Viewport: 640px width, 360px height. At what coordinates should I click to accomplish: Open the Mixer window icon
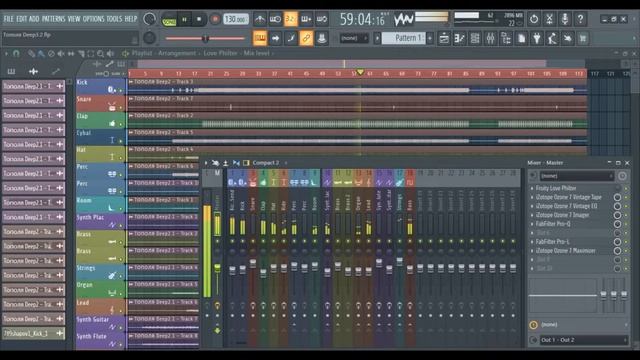coord(490,39)
